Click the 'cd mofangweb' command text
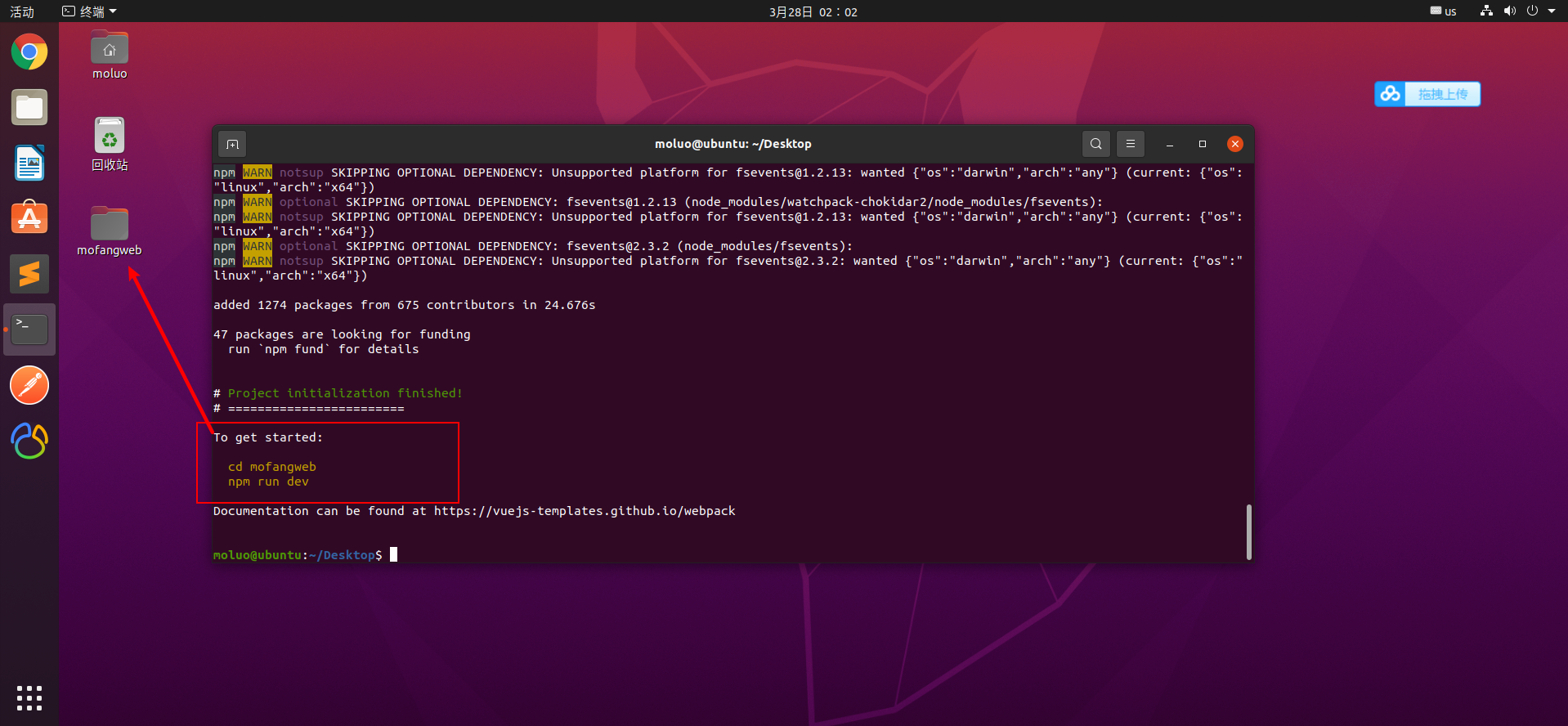 272,467
